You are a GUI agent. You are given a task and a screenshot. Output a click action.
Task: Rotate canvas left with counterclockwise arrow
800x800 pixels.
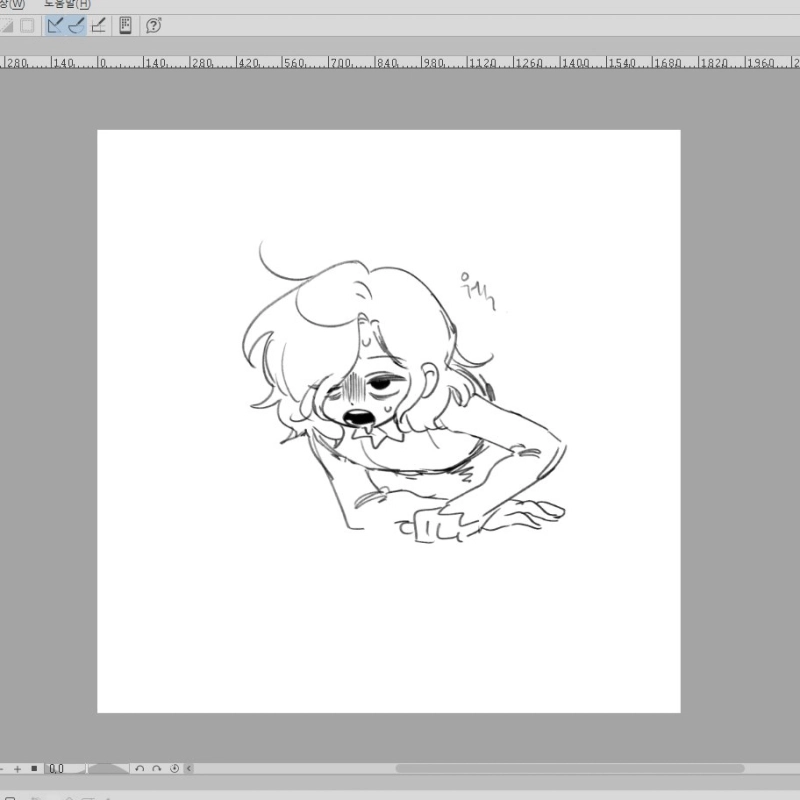(141, 769)
